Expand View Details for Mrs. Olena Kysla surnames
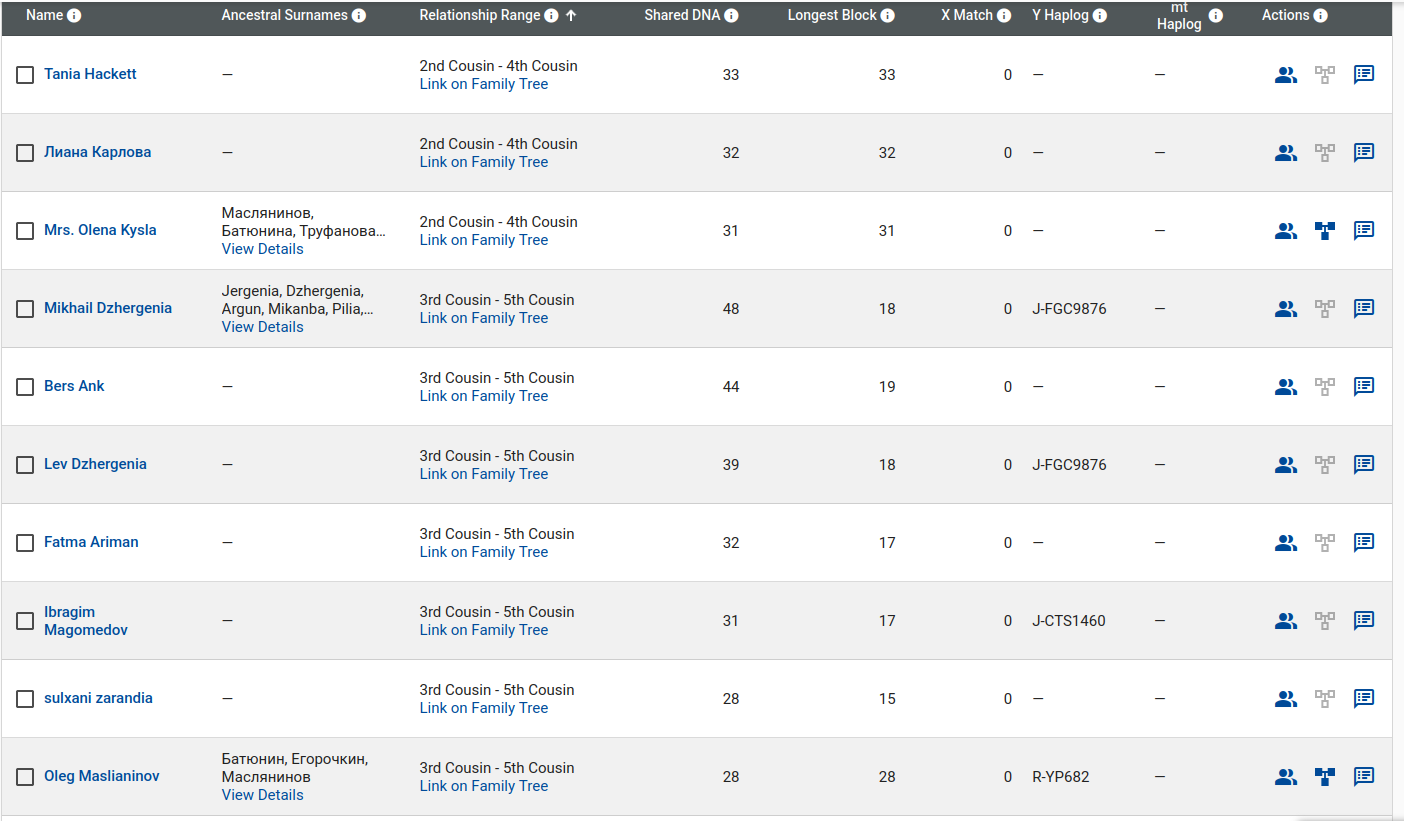 pos(262,249)
